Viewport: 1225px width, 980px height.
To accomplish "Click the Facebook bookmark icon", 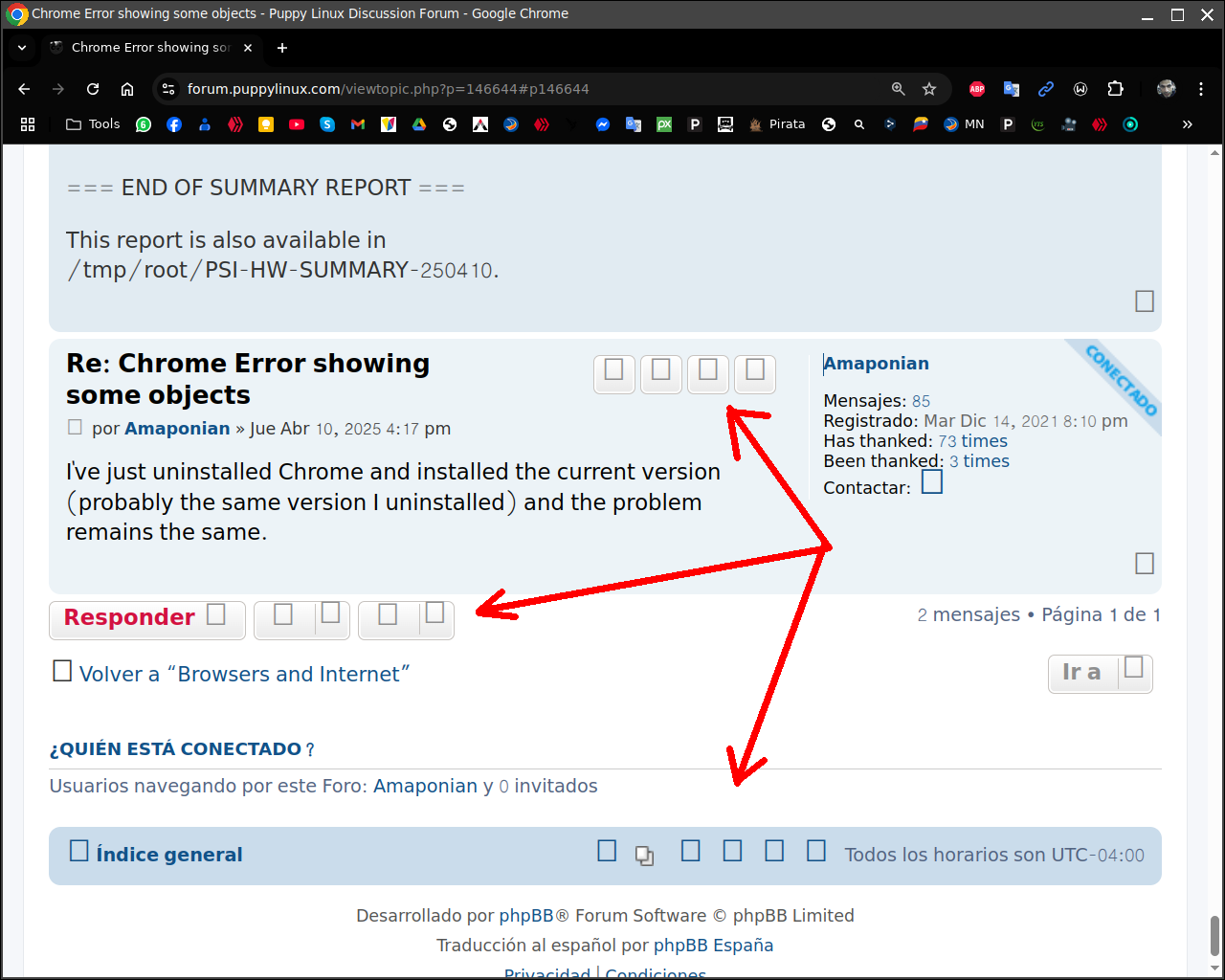I will click(174, 124).
